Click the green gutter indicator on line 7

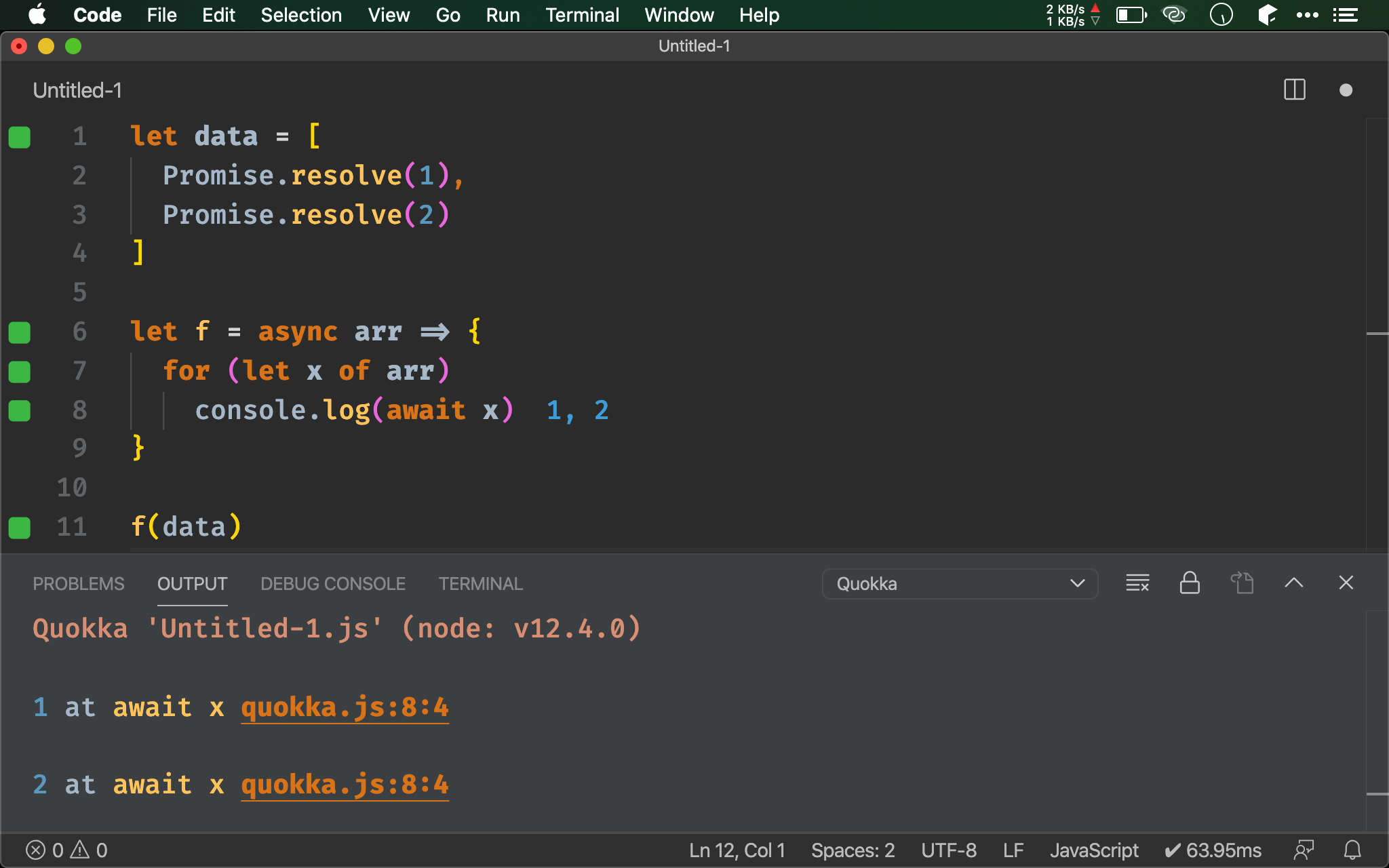20,372
